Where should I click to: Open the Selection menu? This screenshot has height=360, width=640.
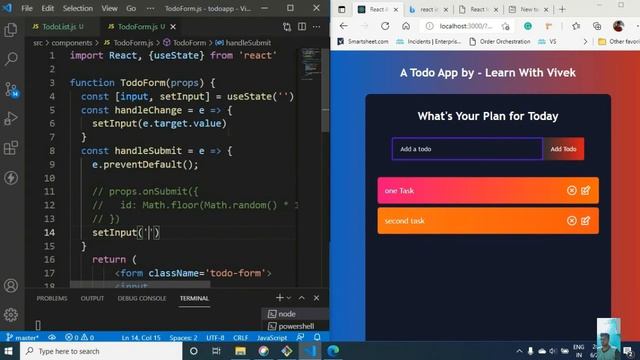[x=78, y=8]
